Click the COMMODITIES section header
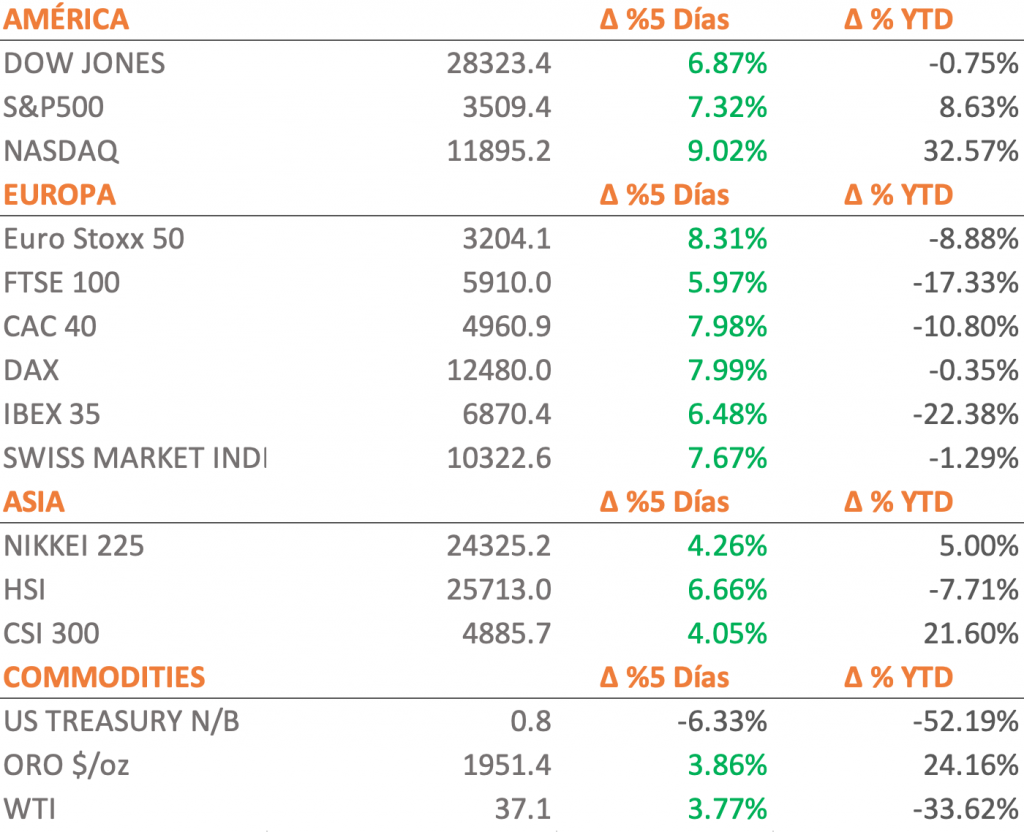 [x=104, y=677]
